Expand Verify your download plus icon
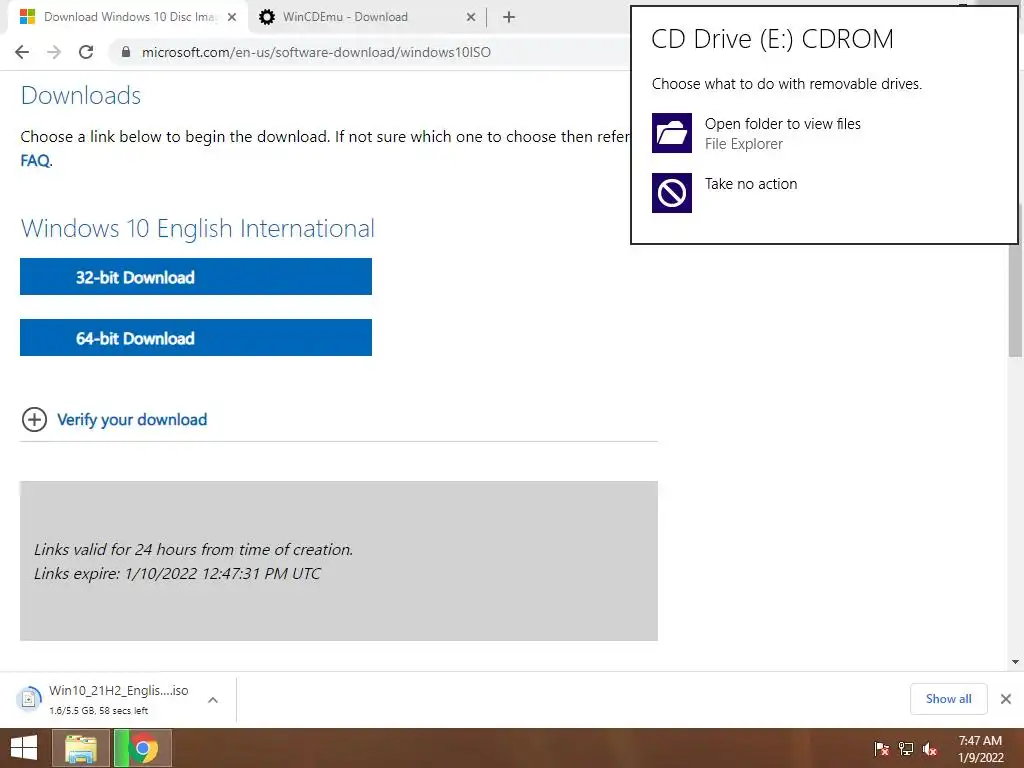 pyautogui.click(x=35, y=419)
